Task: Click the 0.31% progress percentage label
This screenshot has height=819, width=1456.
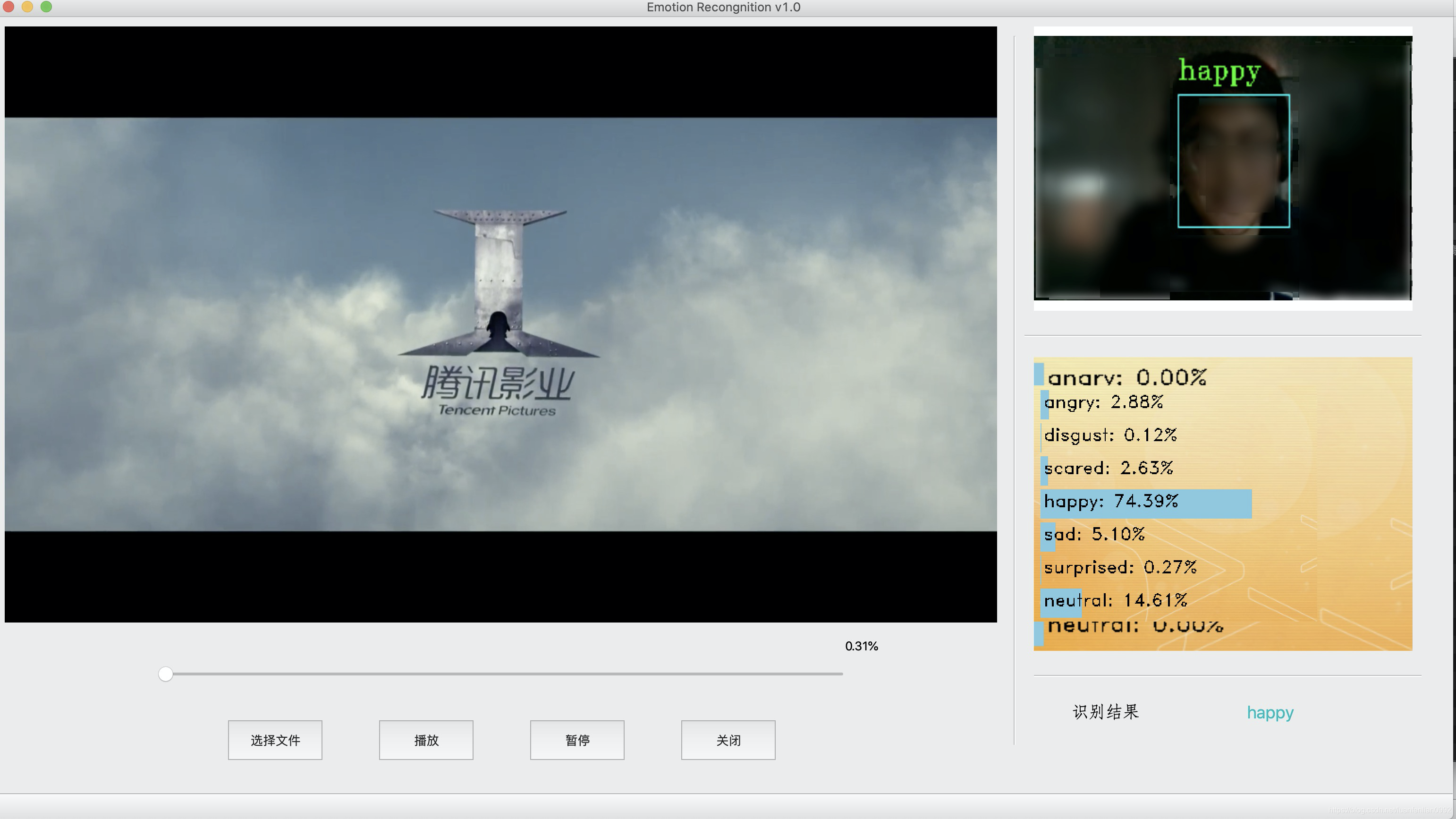Action: 861,646
